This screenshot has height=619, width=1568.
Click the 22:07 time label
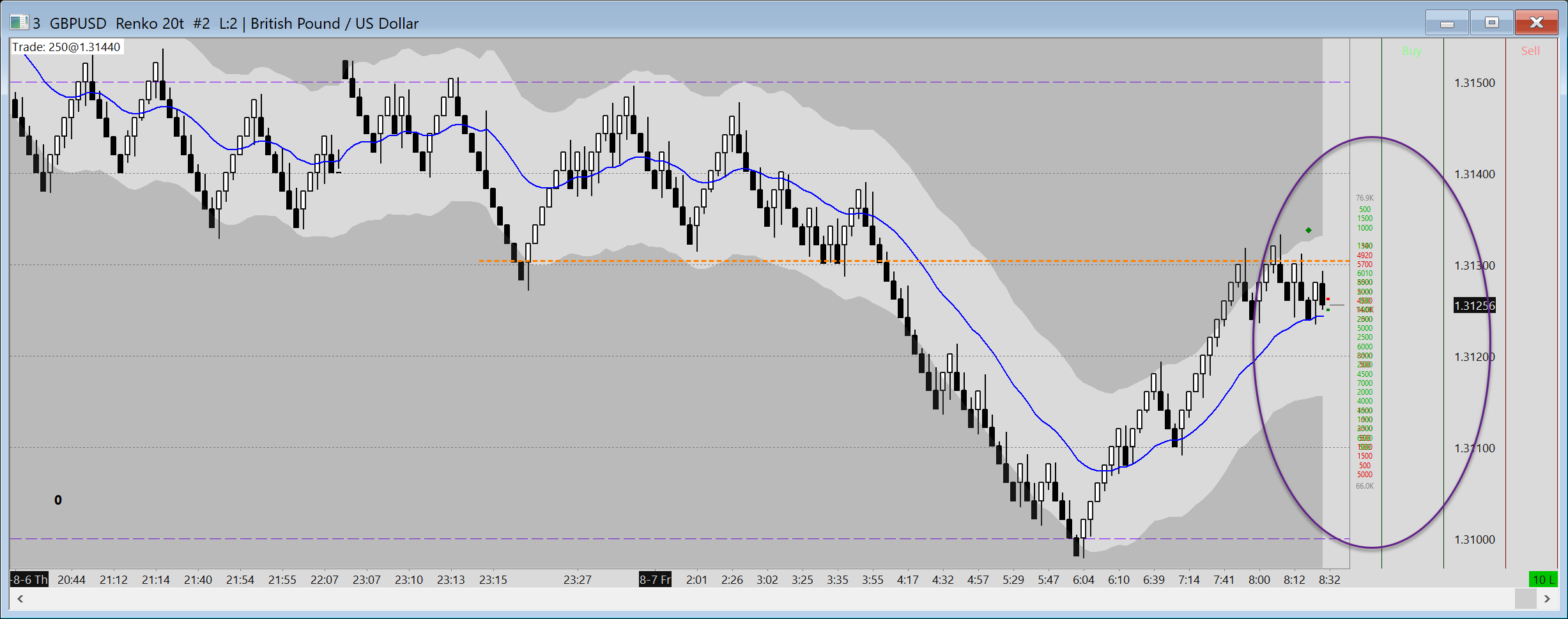pyautogui.click(x=325, y=579)
